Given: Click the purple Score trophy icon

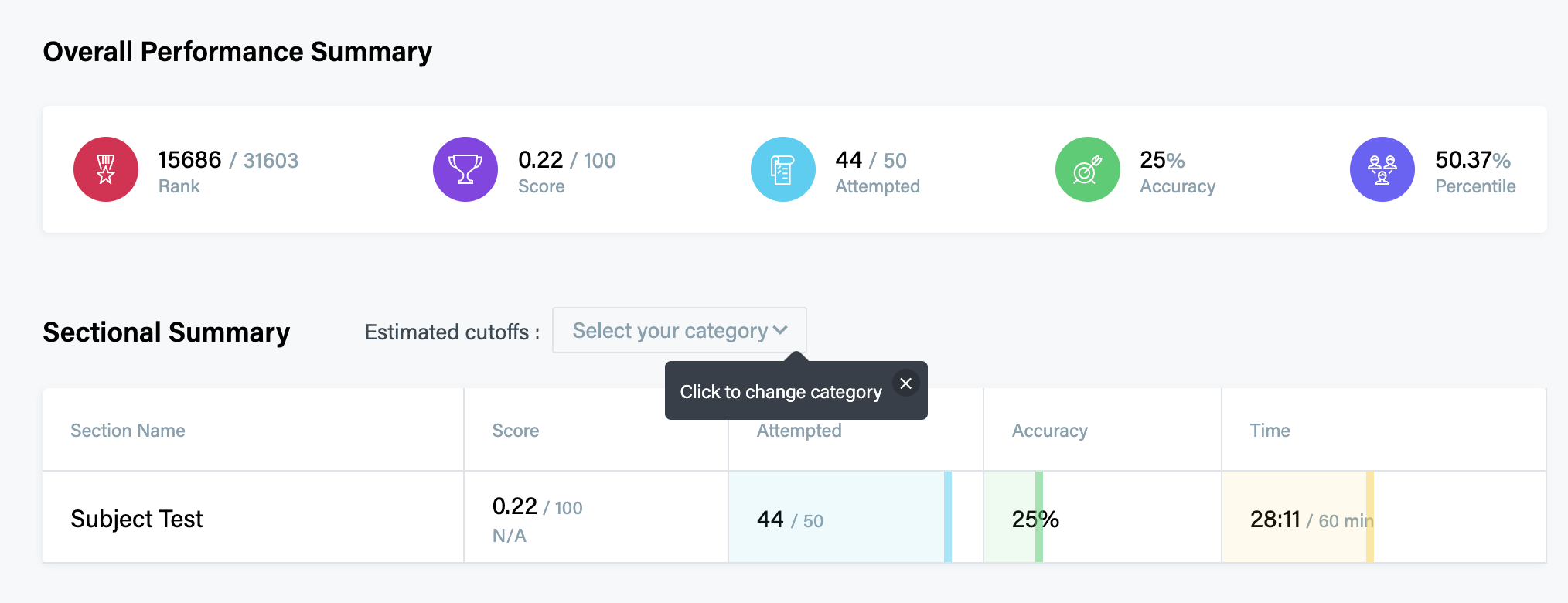Looking at the screenshot, I should (x=465, y=169).
